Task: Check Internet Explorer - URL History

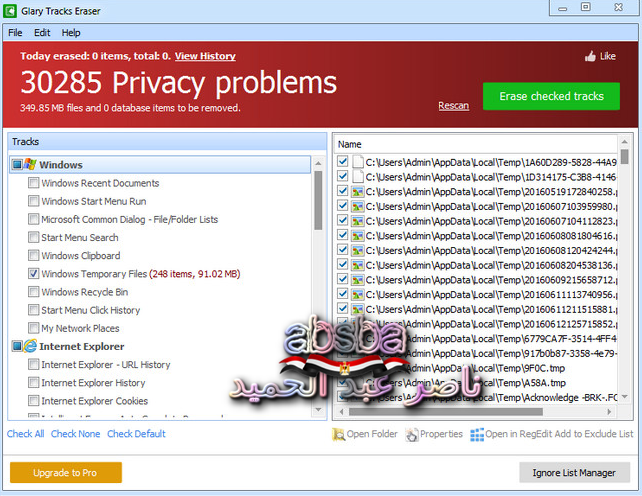Action: coord(34,364)
